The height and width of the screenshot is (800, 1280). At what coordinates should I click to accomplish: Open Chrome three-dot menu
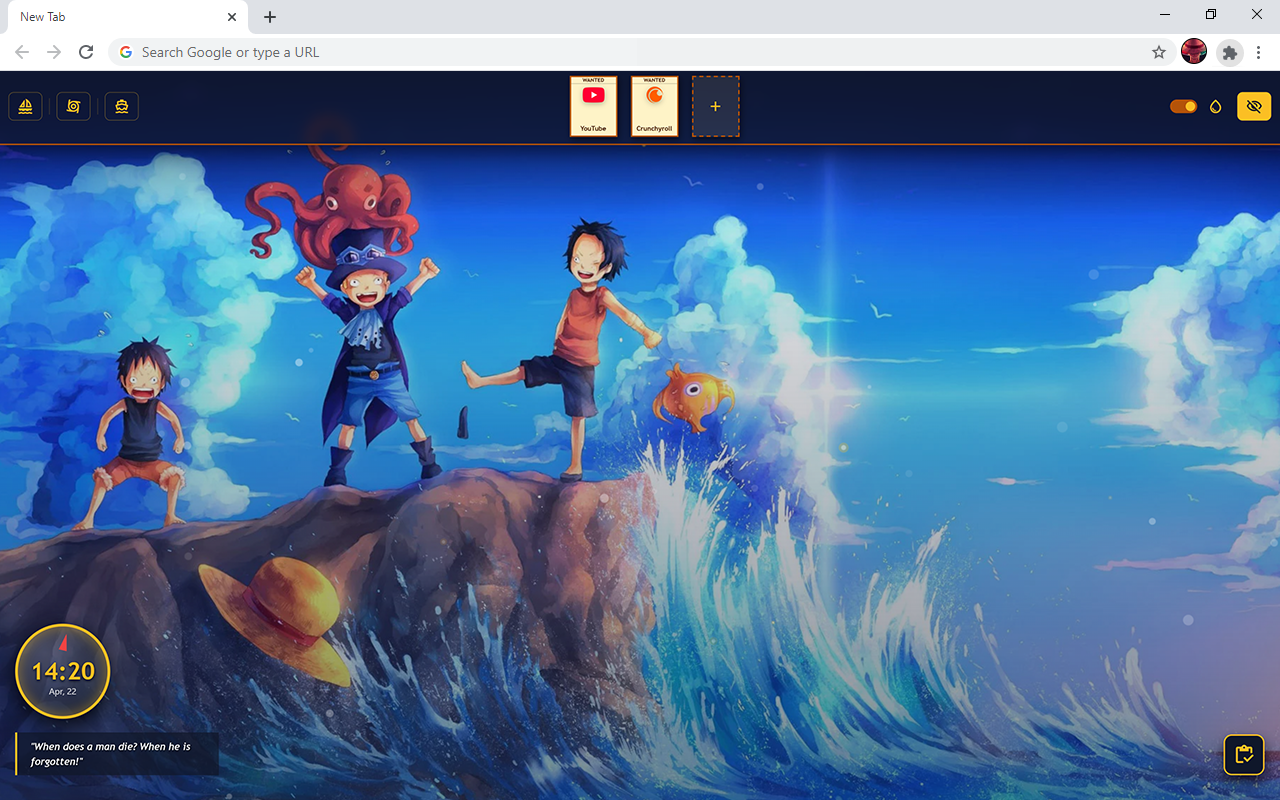pos(1258,52)
